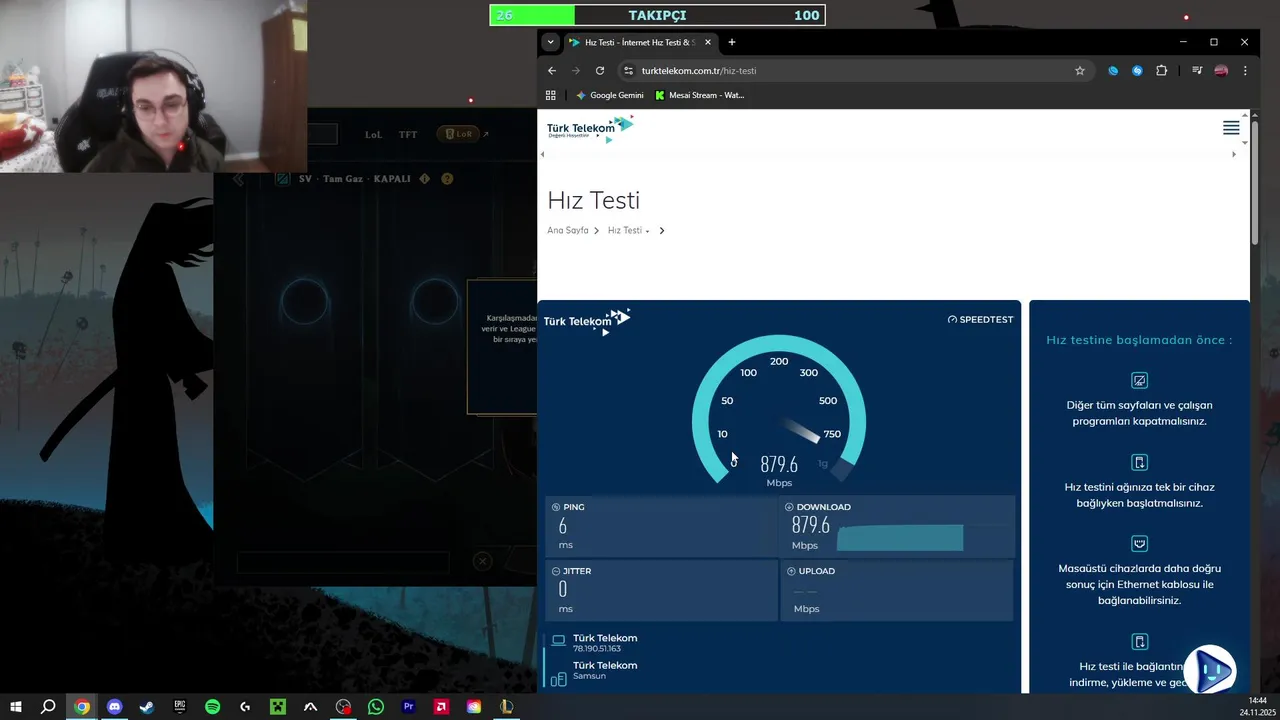This screenshot has height=720, width=1280.
Task: Open Windows search from the taskbar
Action: [48, 707]
